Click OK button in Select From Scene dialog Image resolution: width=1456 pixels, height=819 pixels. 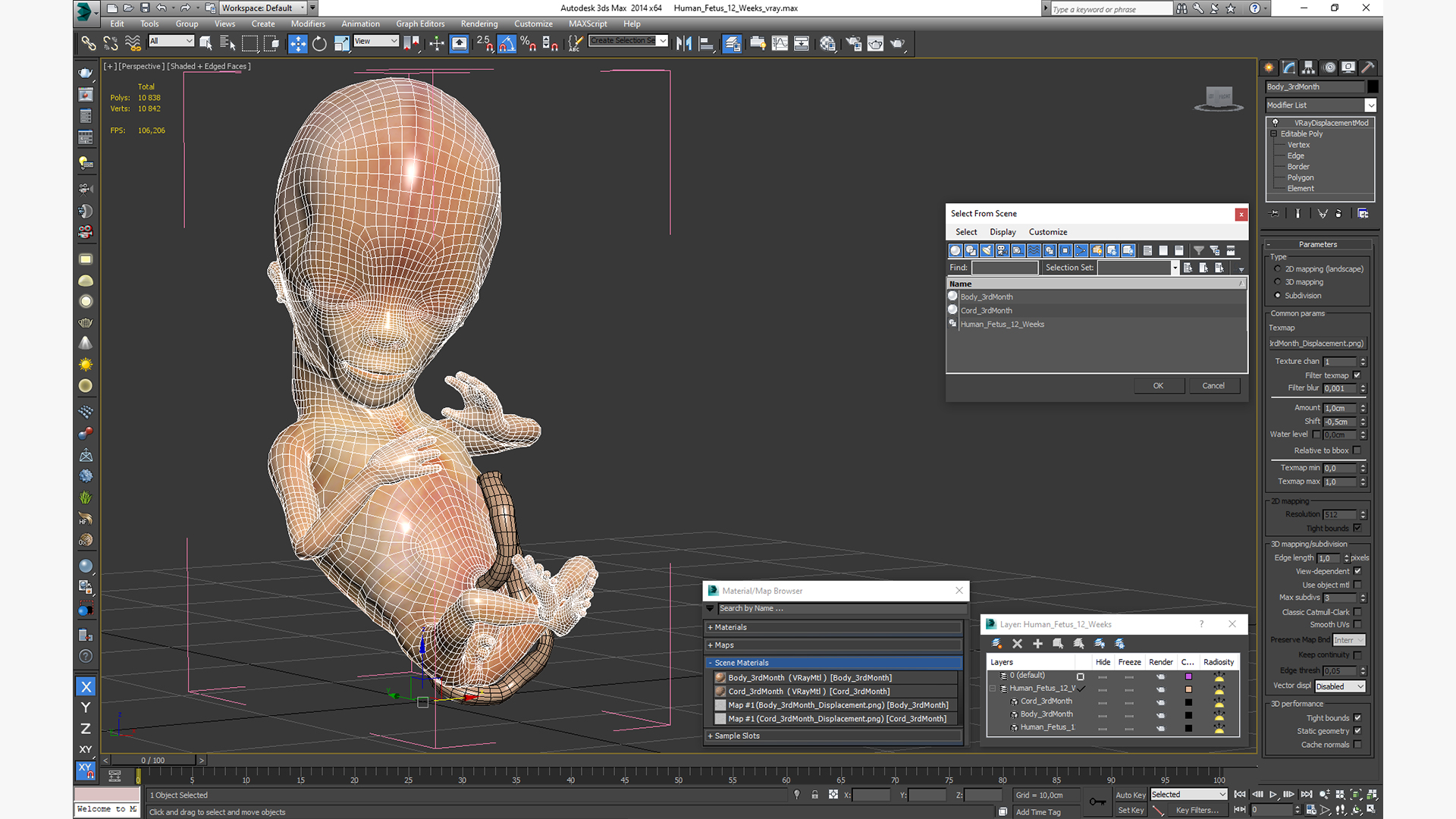[x=1157, y=385]
